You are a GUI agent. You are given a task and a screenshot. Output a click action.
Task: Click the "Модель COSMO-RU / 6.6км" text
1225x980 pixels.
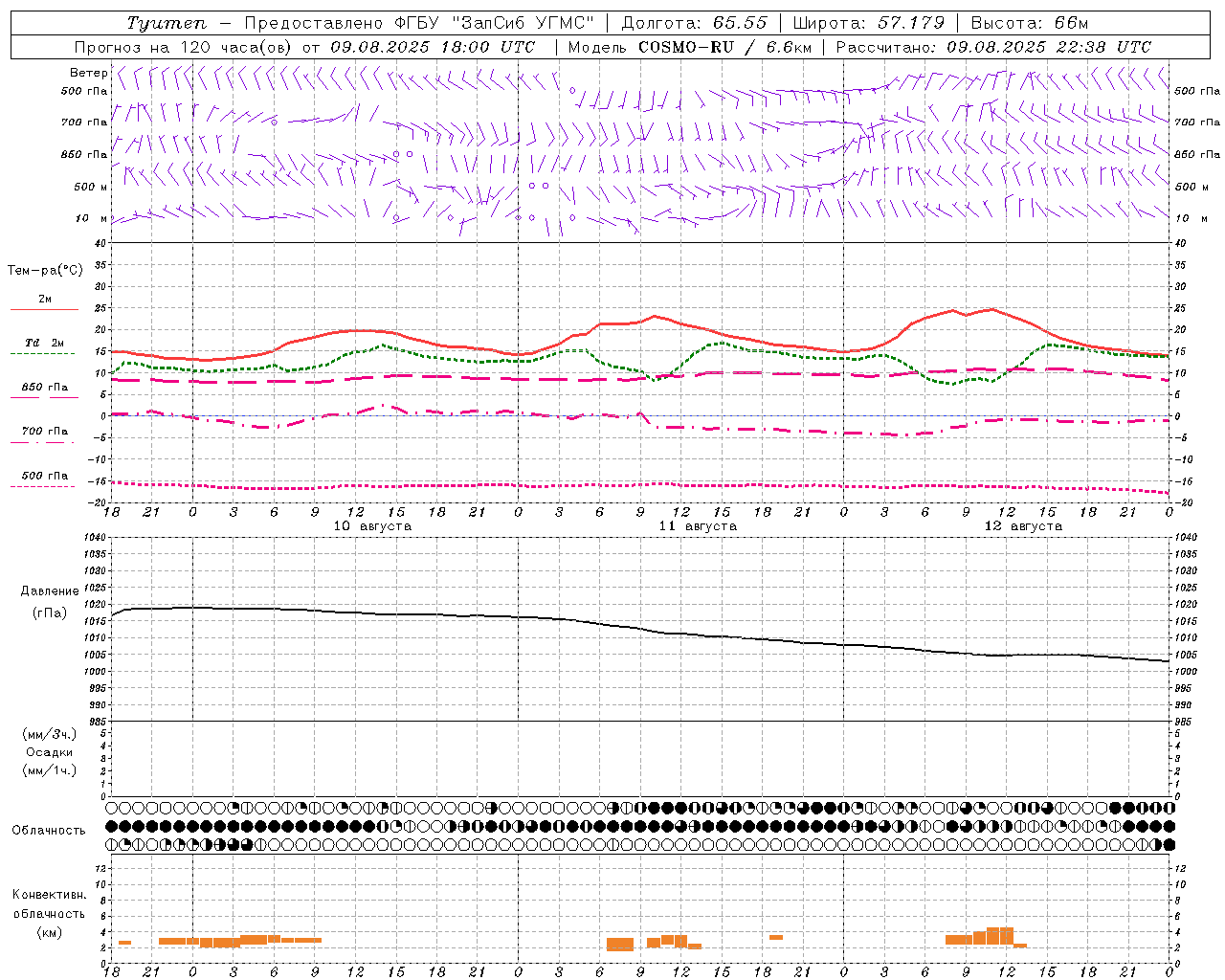point(690,47)
